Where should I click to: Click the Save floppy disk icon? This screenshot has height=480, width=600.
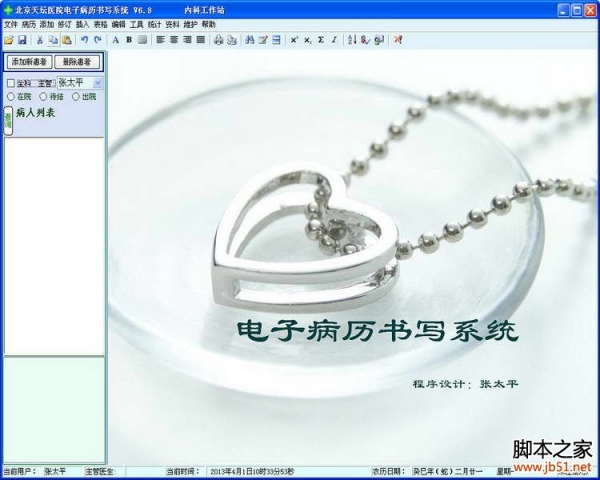pos(22,40)
